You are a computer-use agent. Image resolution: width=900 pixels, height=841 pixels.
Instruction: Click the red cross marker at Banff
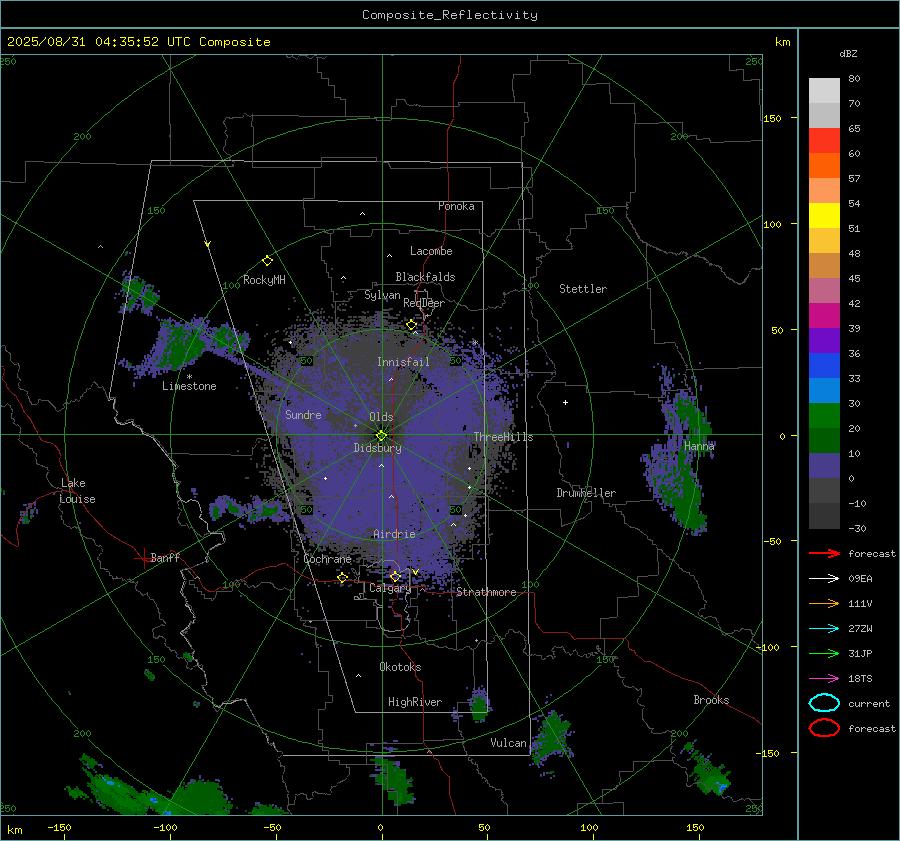(142, 557)
